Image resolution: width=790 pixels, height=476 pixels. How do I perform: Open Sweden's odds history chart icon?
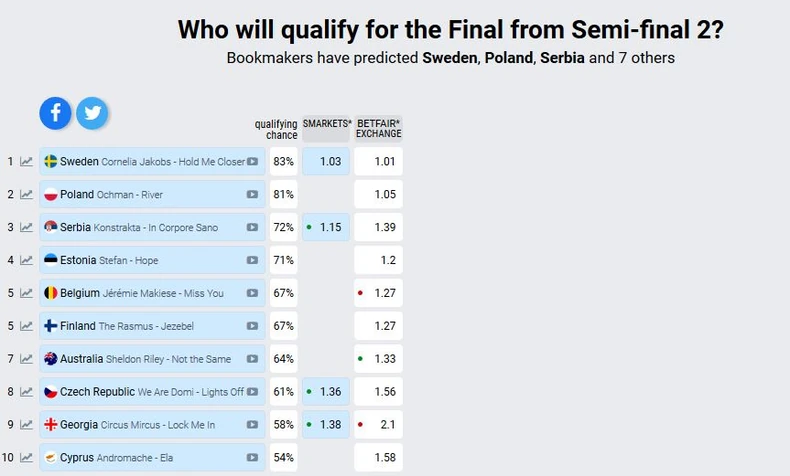[27, 162]
